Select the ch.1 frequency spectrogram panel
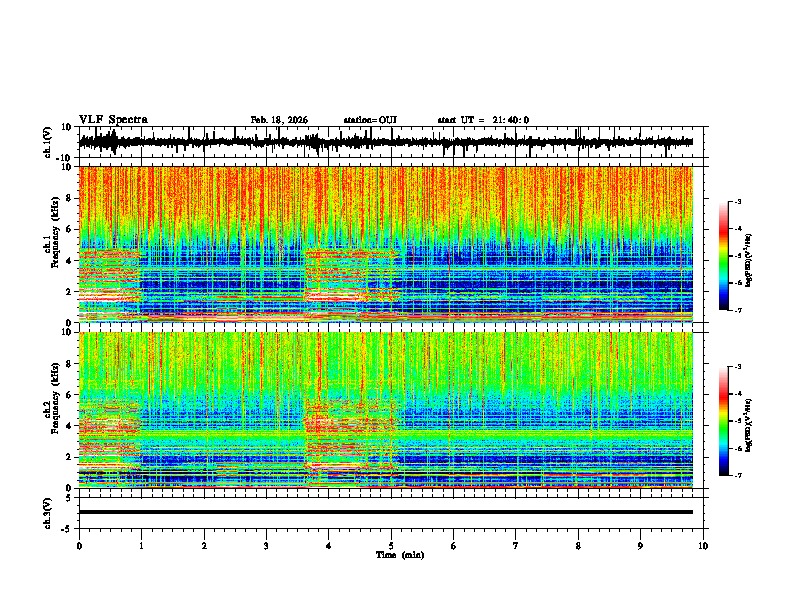792x612 pixels. click(386, 244)
